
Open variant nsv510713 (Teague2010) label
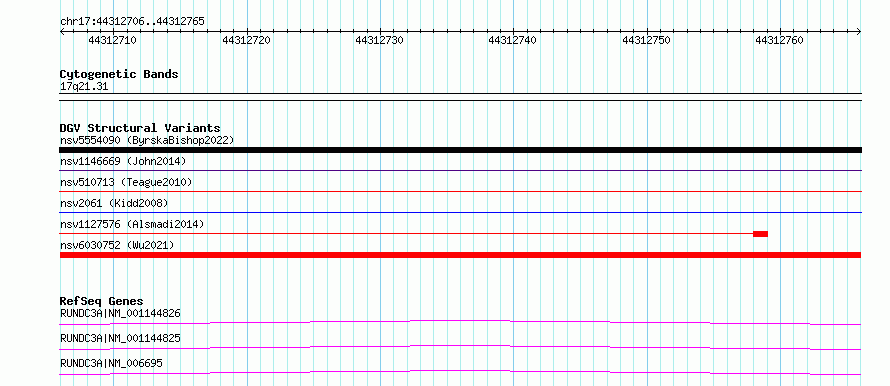126,182
